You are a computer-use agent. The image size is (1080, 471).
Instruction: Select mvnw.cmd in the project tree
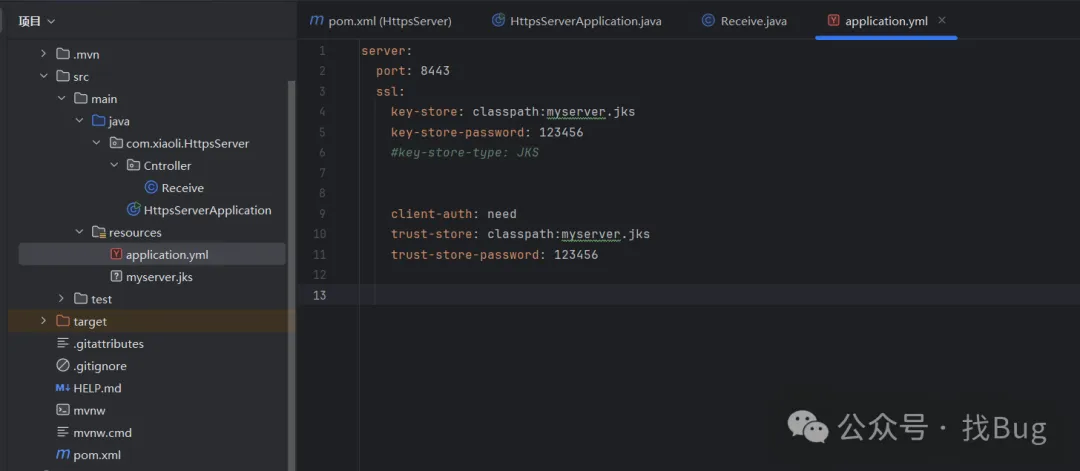point(103,432)
